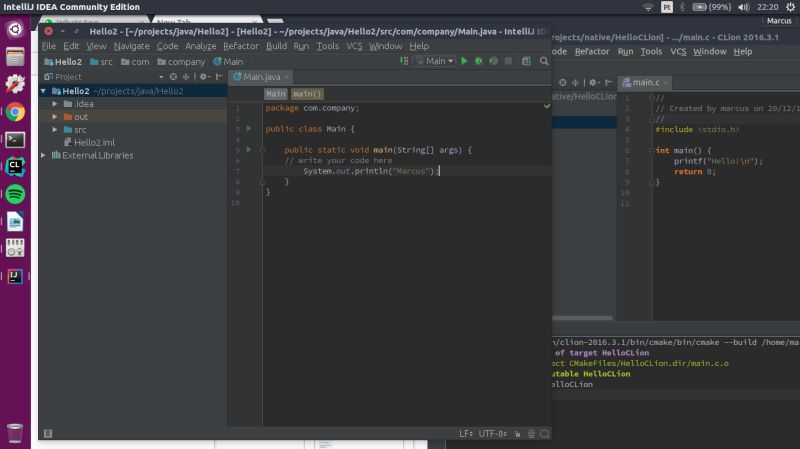The width and height of the screenshot is (800, 449).
Task: Expand the .idea folder
Action: pyautogui.click(x=55, y=104)
